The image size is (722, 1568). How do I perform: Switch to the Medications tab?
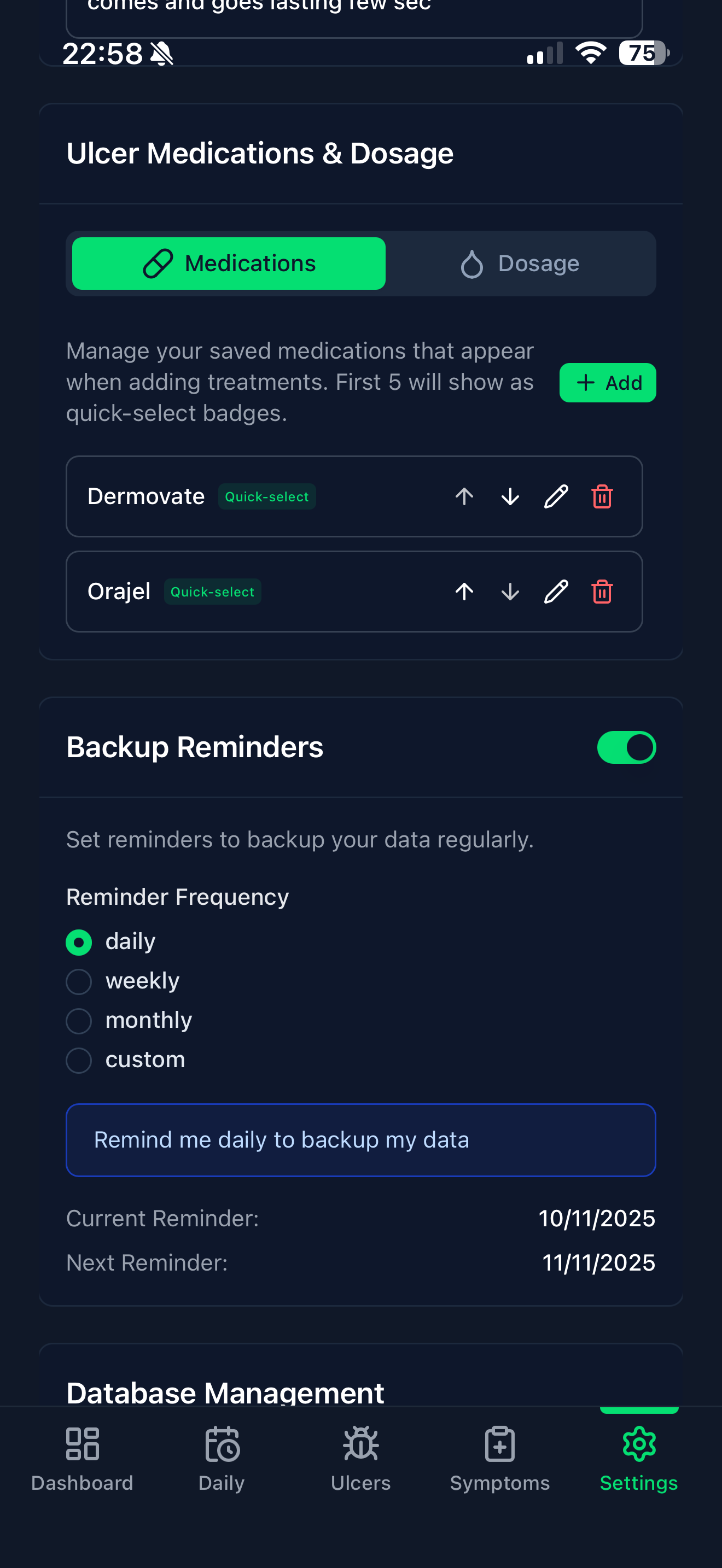[228, 263]
